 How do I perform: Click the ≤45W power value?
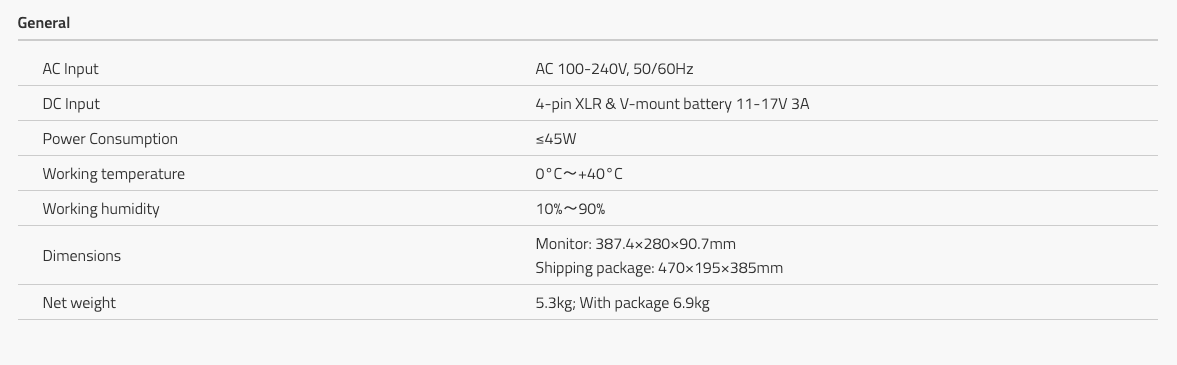(x=556, y=139)
